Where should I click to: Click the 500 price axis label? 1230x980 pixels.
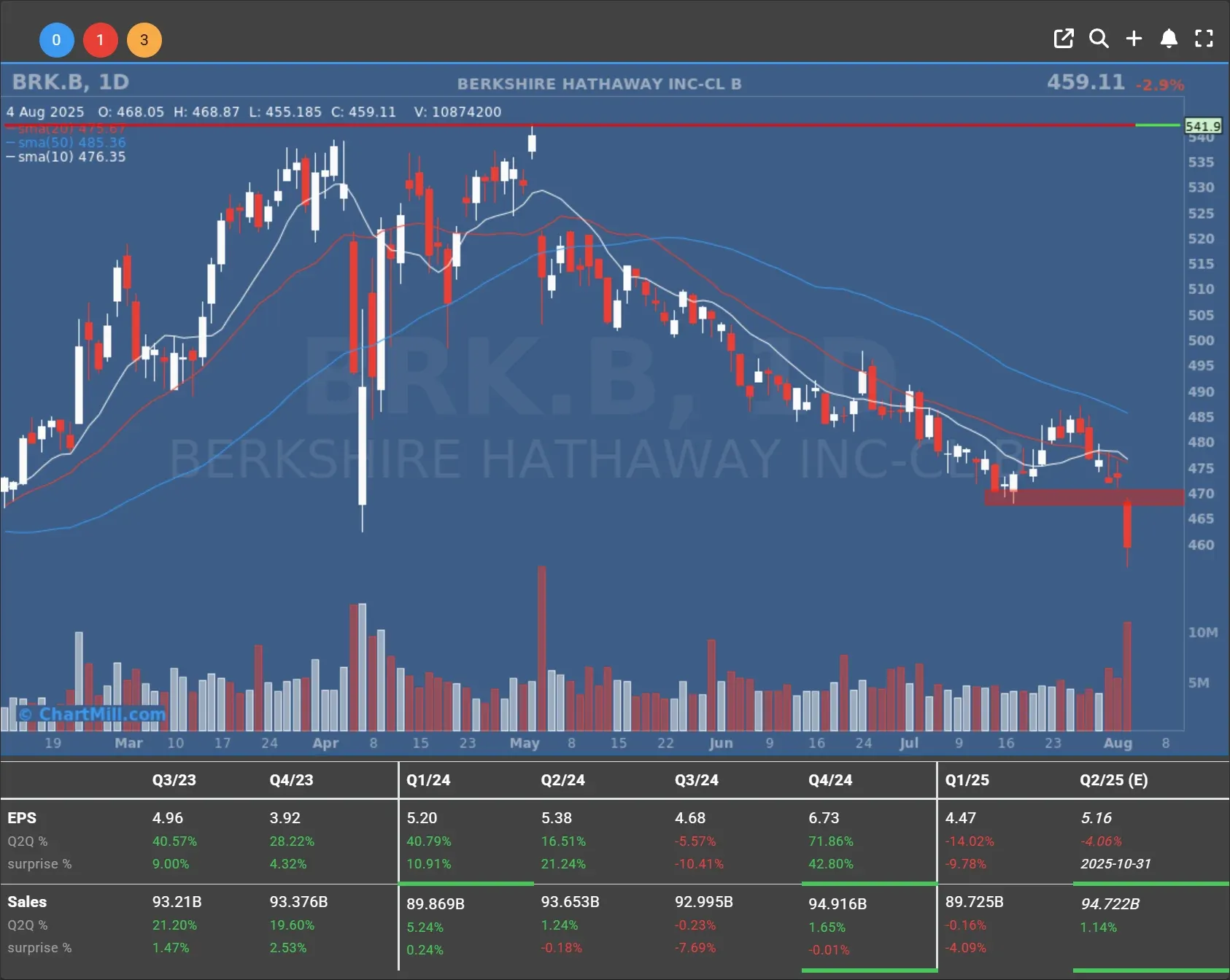[x=1201, y=341]
